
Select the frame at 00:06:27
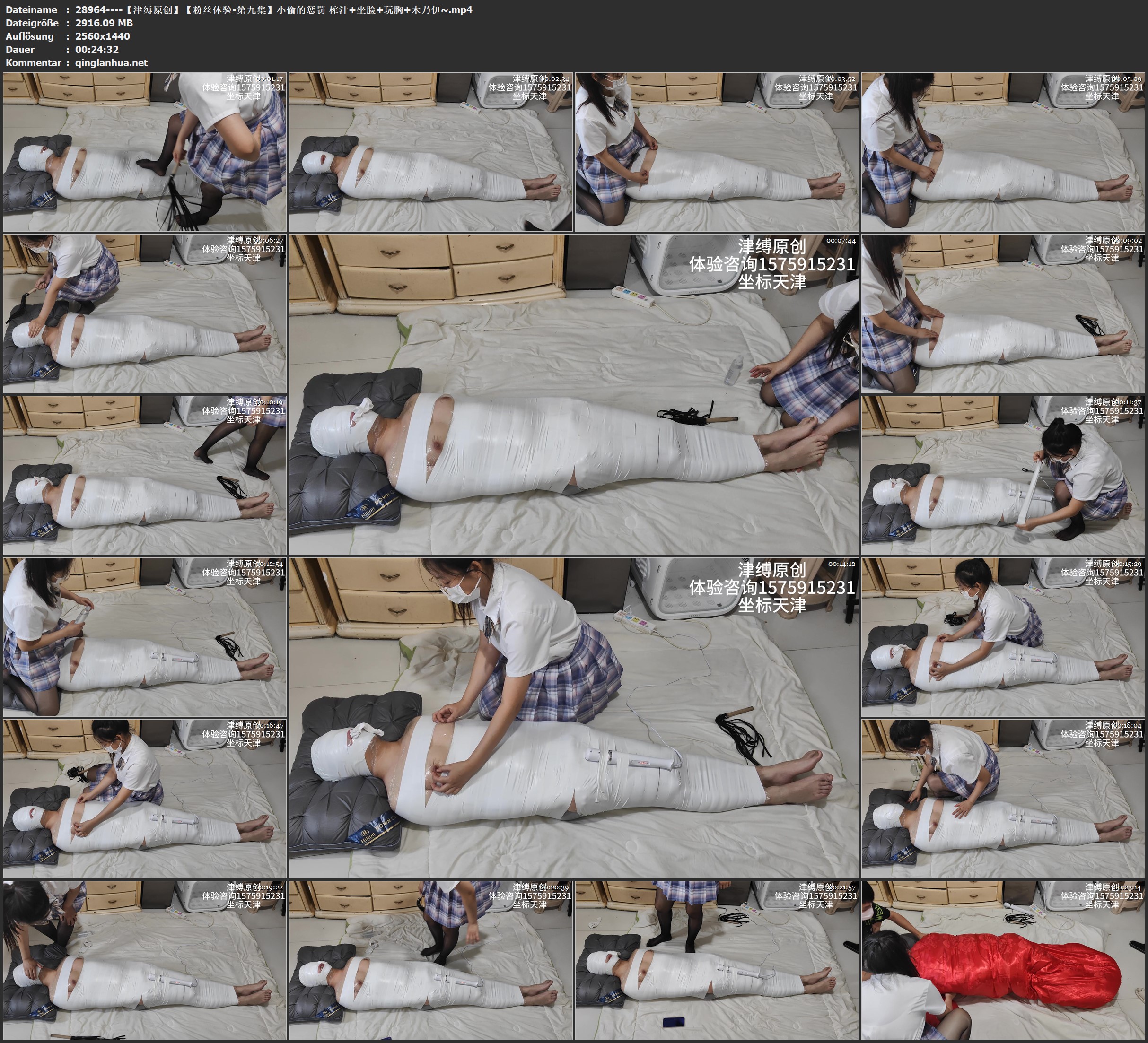click(x=145, y=313)
